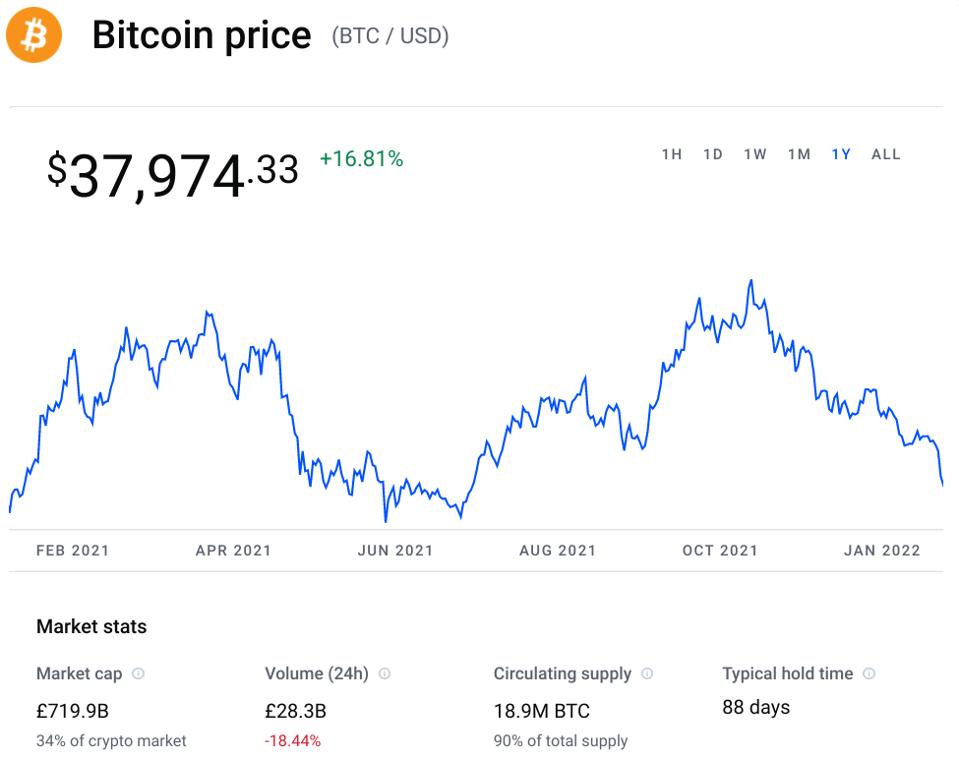Select the 1H time range

point(671,154)
